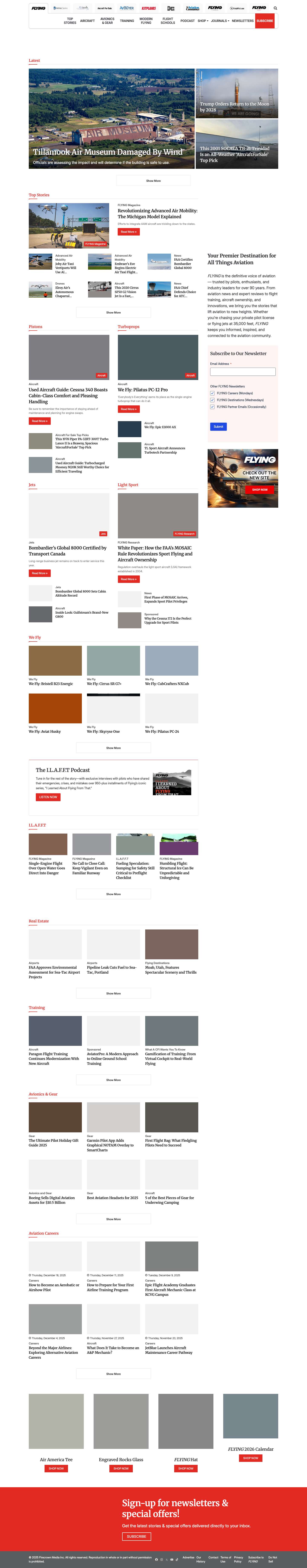
Task: Open How to Become an Aerobatic Pilot article
Action: pyautogui.click(x=54, y=1287)
